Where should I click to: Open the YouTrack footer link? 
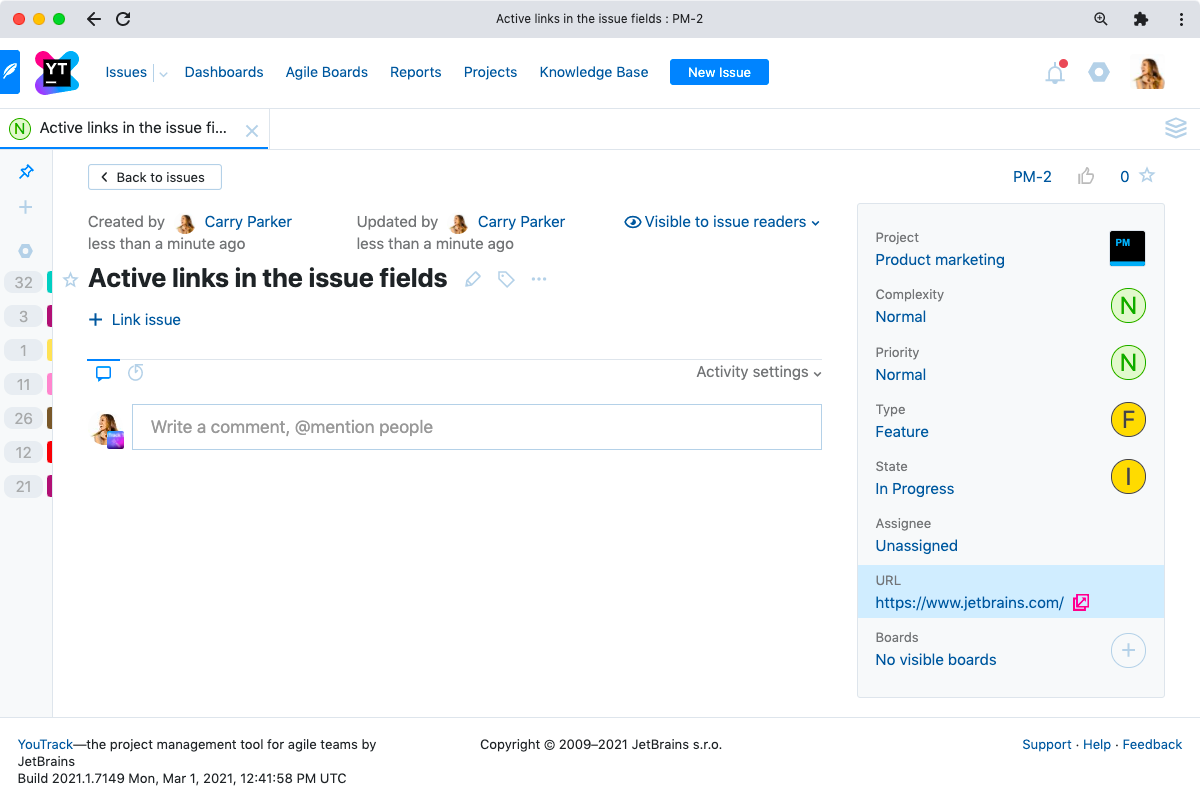(46, 744)
